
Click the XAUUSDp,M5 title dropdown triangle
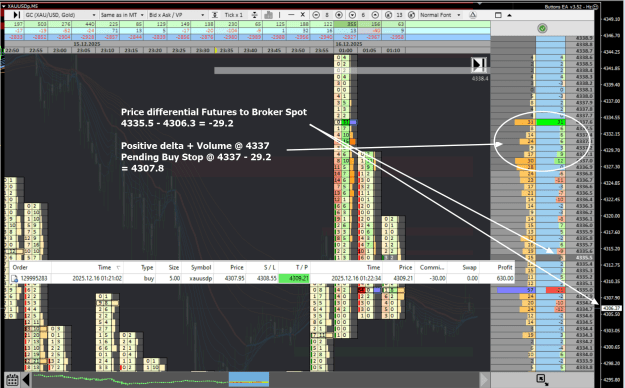4,6
